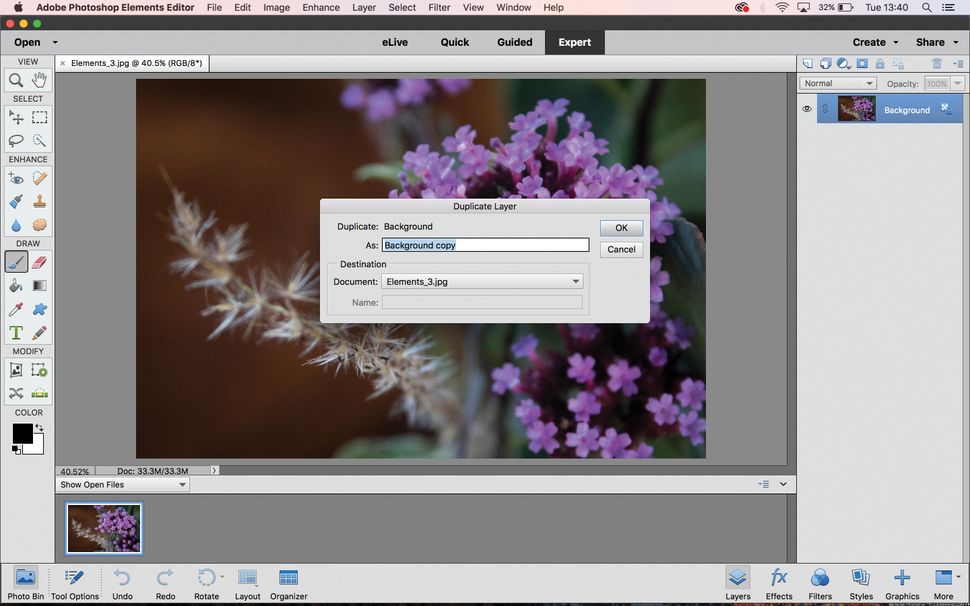Hide the Background layer visibility
970x606 pixels.
pyautogui.click(x=807, y=109)
